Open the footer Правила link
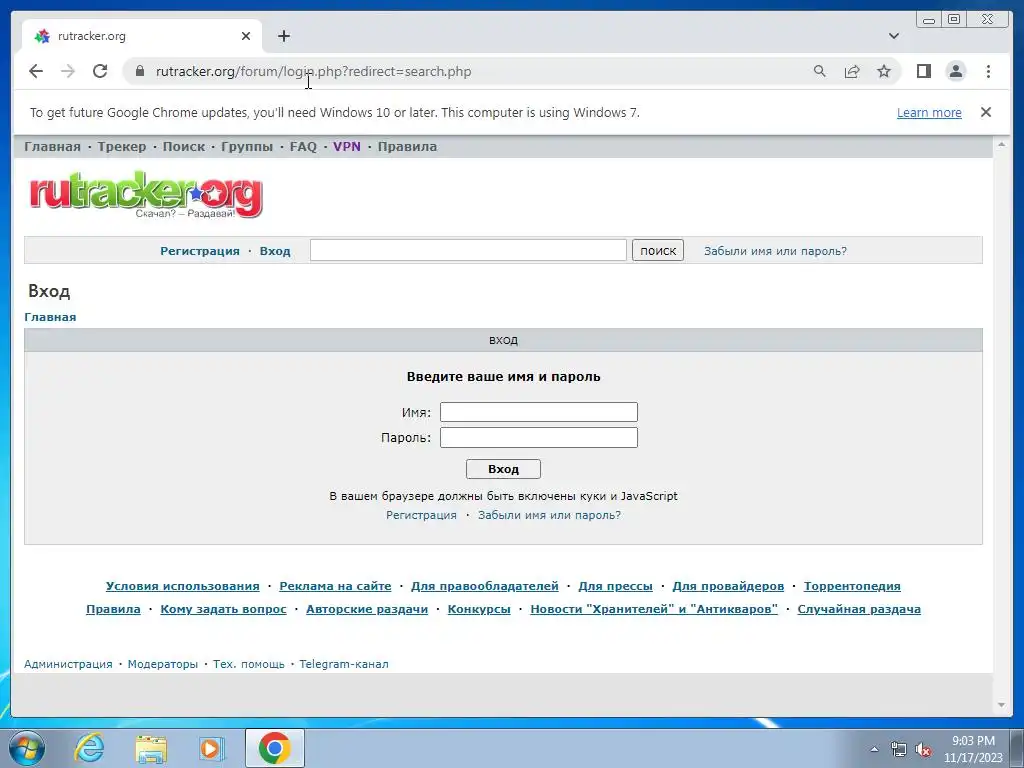Screen dimensions: 1024x768 [x=113, y=609]
